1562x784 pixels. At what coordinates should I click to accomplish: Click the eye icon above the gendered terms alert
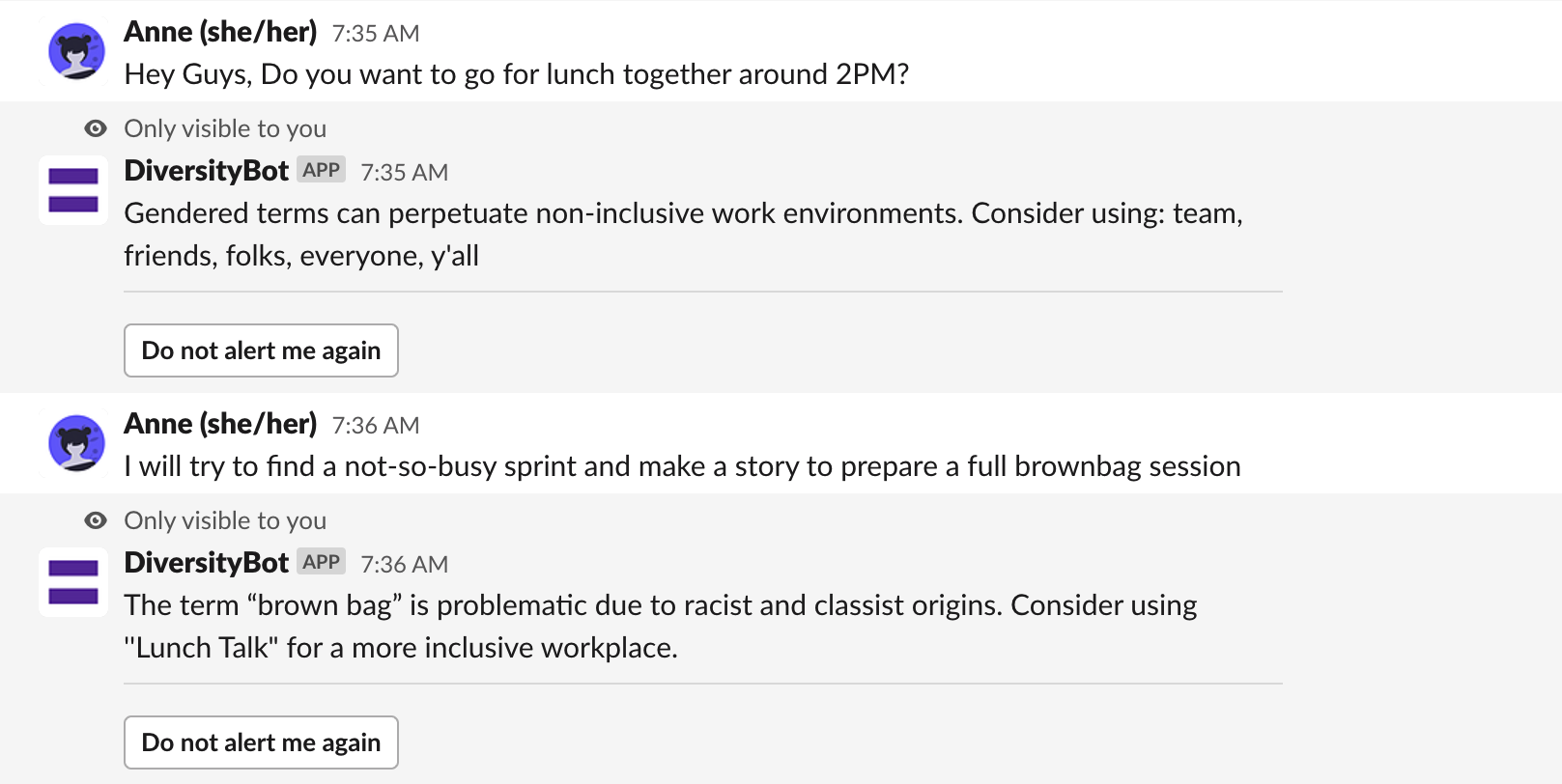tap(96, 128)
